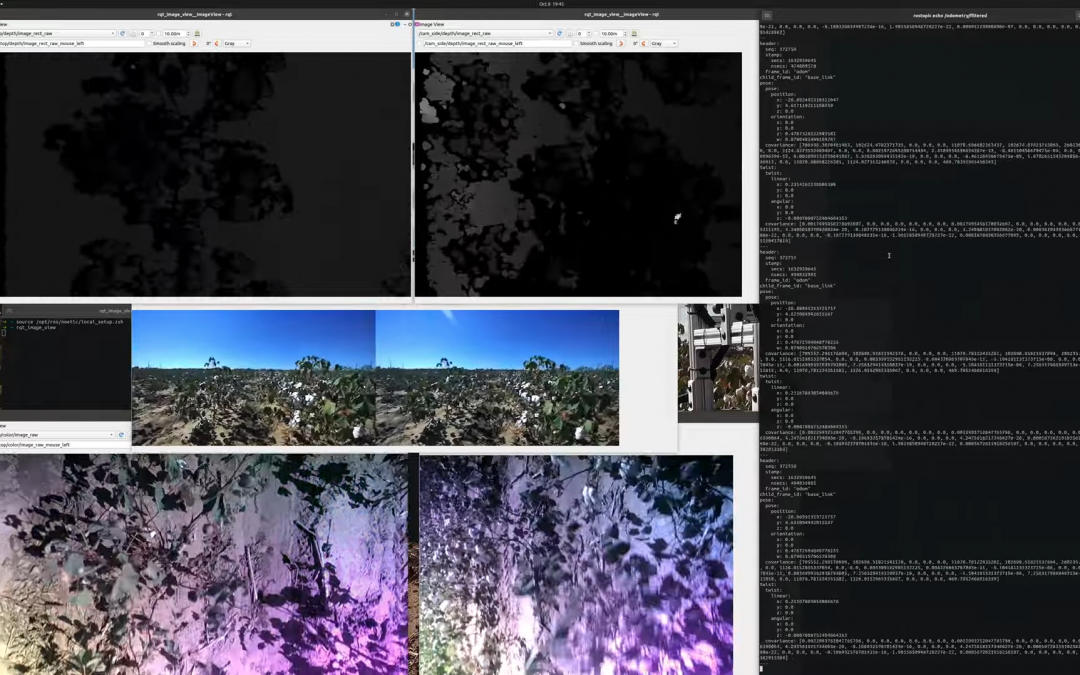The height and width of the screenshot is (675, 1080).
Task: Rotate left depth image clockwise
Action: [217, 43]
